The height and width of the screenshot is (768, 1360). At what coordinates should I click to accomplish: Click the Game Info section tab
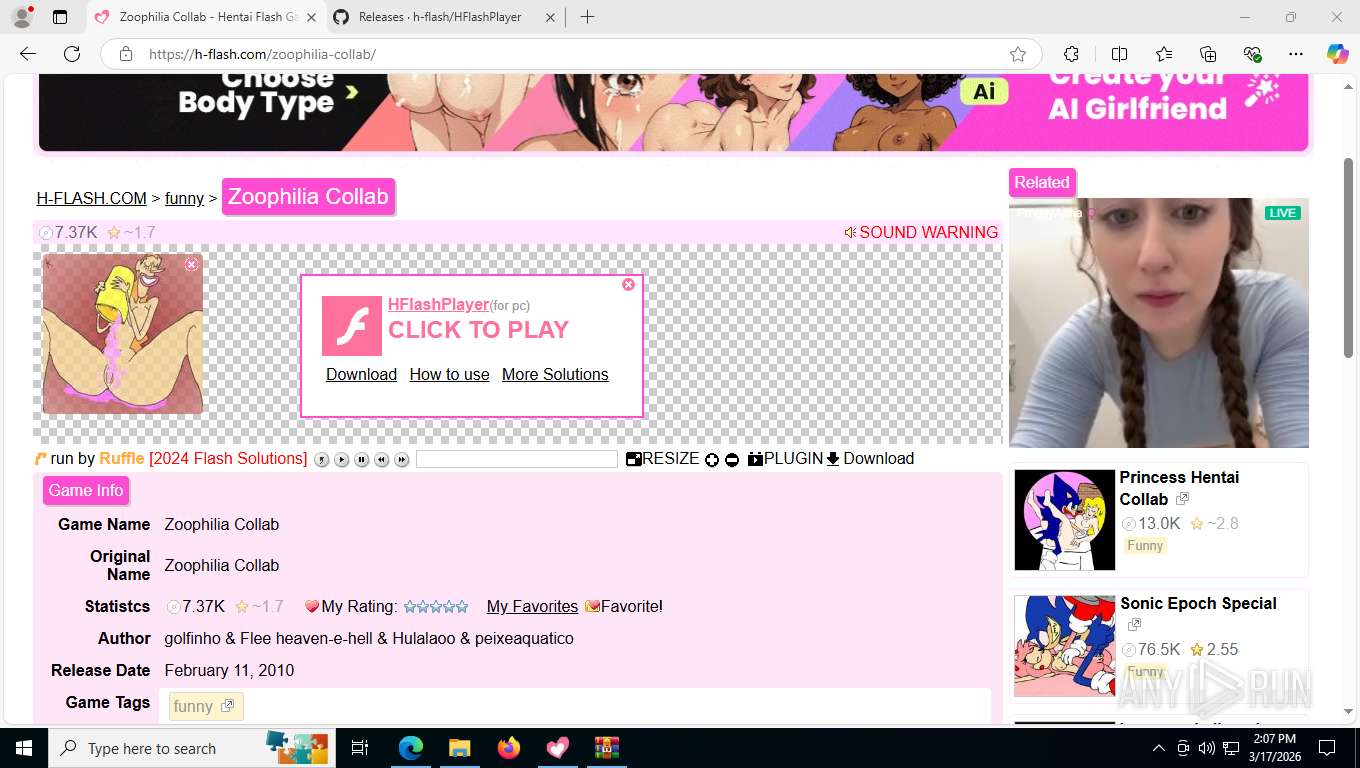pos(86,490)
